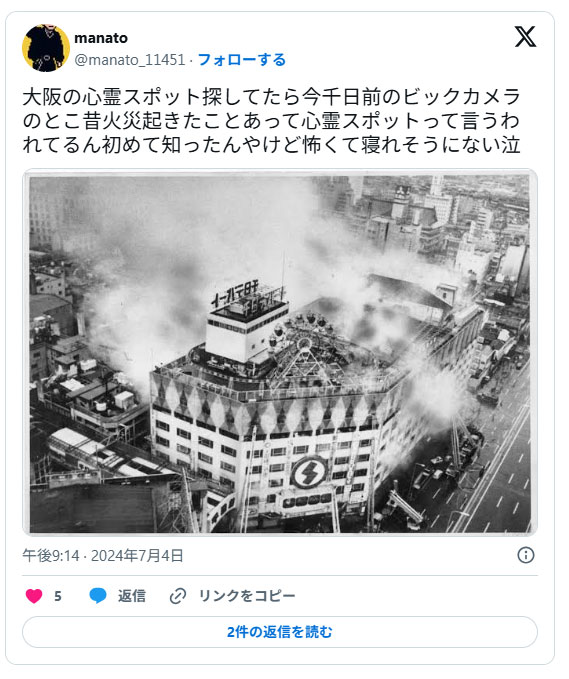Image resolution: width=569 pixels, height=679 pixels.
Task: Click the リンクをコピー text
Action: [x=247, y=596]
